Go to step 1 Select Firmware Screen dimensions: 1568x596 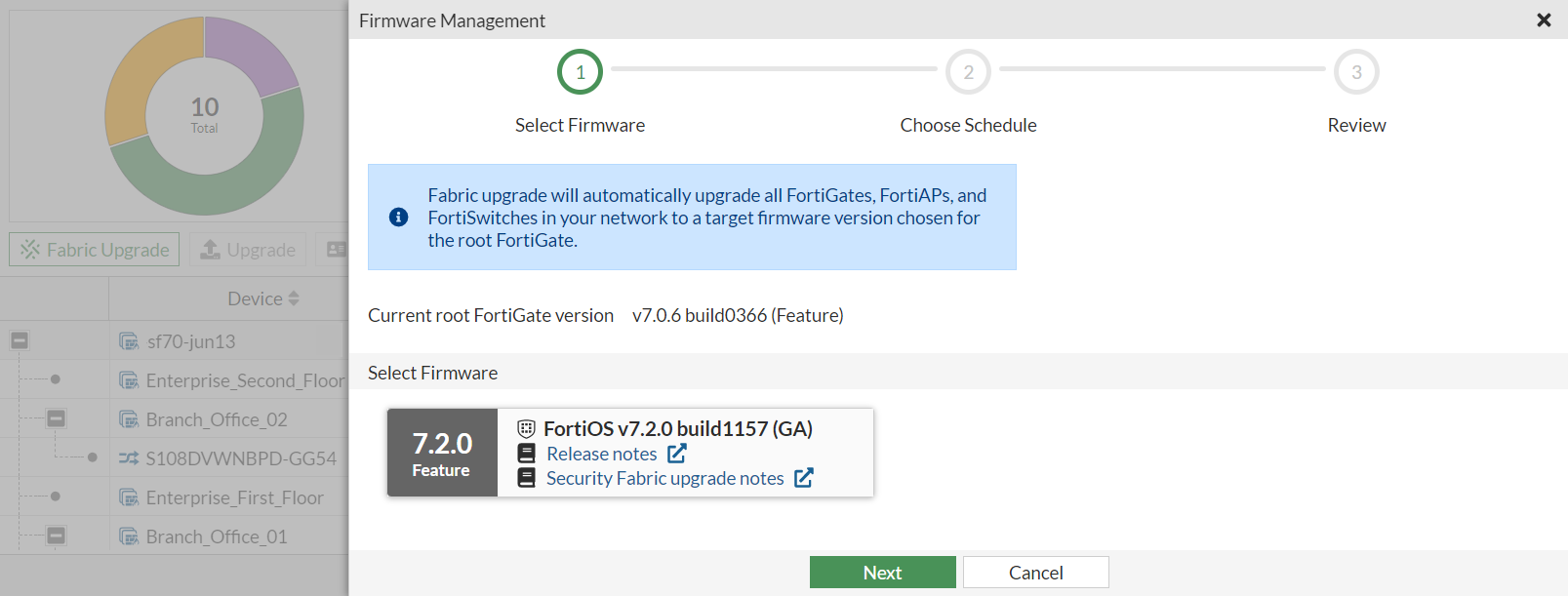(x=580, y=72)
